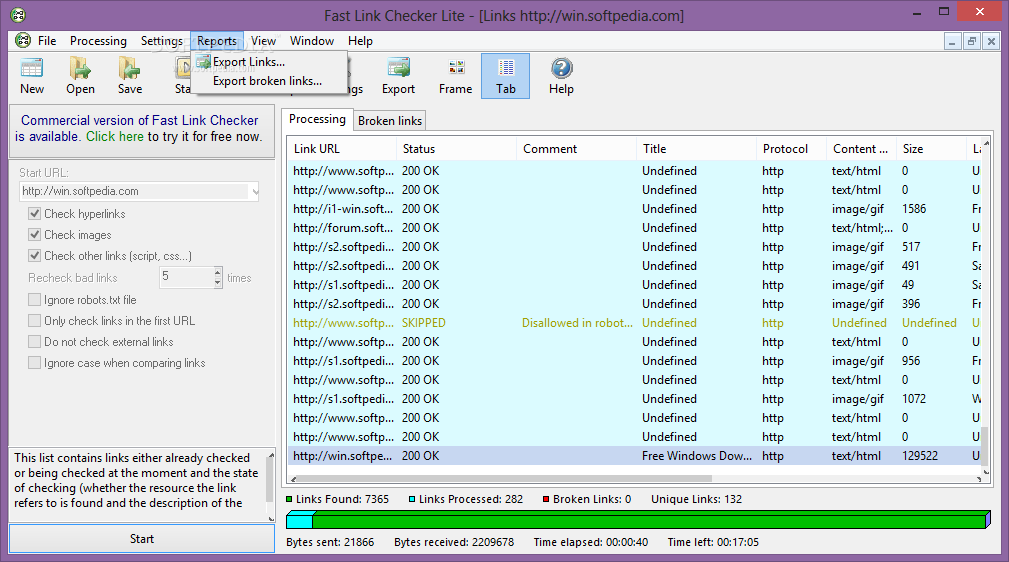This screenshot has width=1009, height=562.
Task: Sort by Link URL column header
Action: click(341, 149)
